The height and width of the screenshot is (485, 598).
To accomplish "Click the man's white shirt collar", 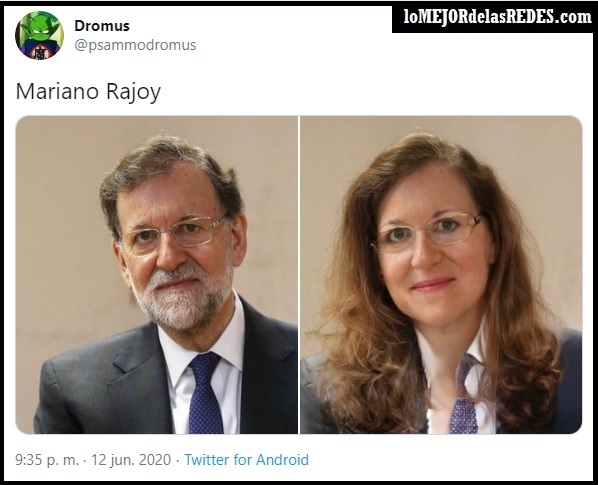I will (204, 341).
